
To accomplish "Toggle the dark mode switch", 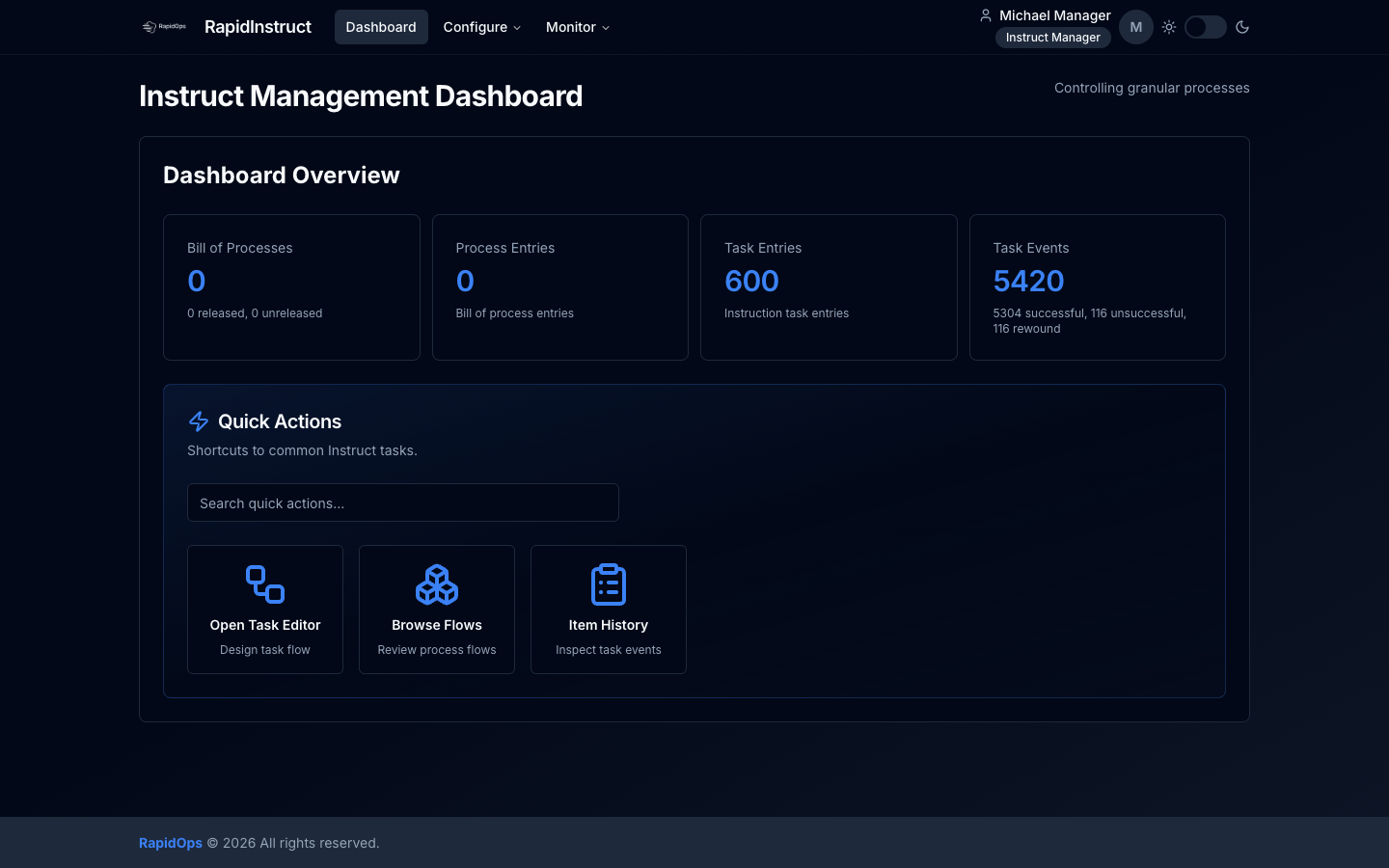I will 1206,27.
